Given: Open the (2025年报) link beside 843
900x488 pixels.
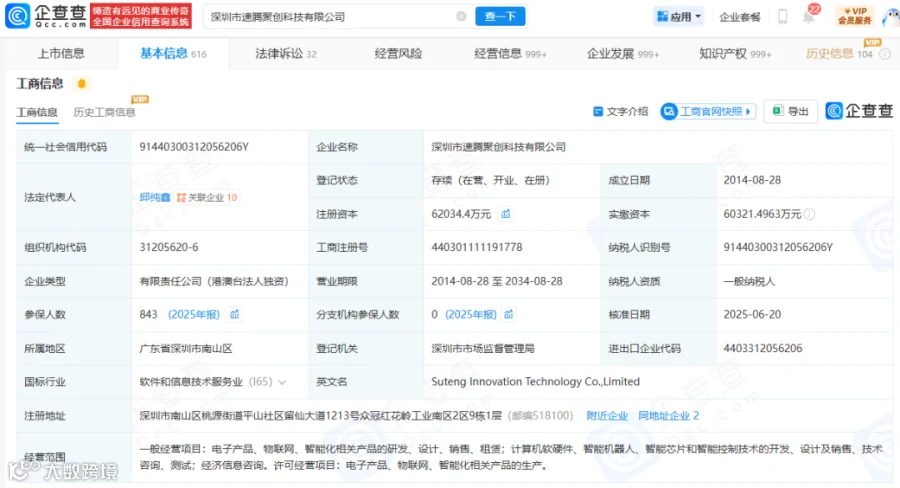Looking at the screenshot, I should click(x=194, y=315).
